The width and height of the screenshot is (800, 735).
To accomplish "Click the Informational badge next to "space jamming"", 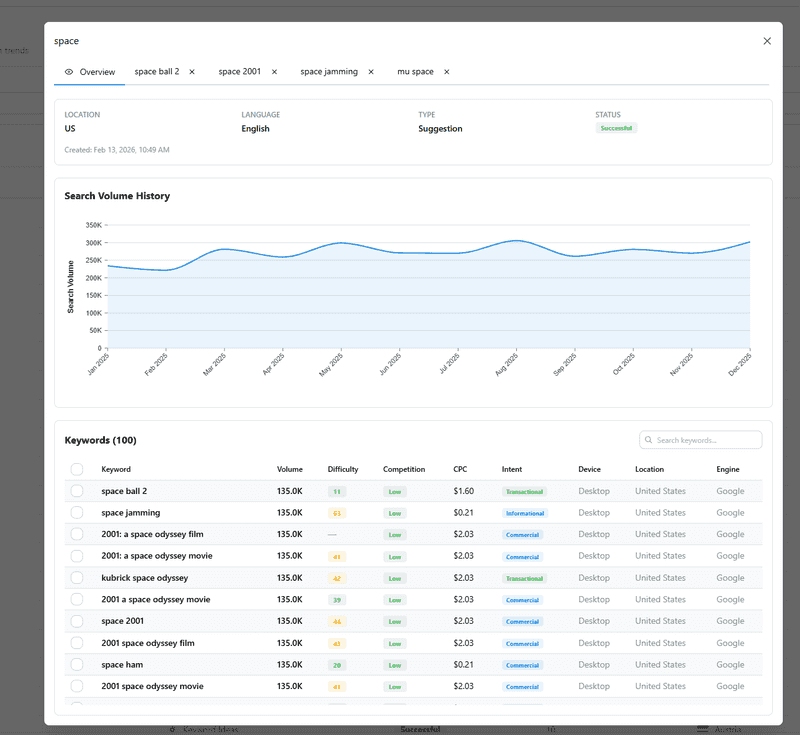I will (525, 513).
